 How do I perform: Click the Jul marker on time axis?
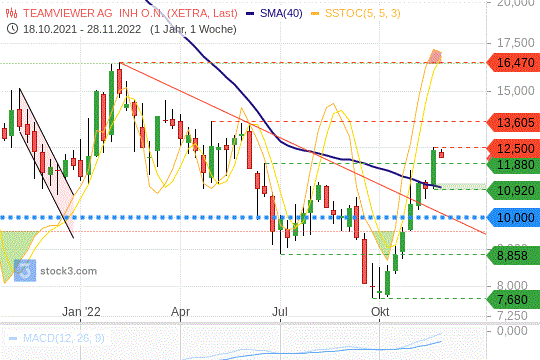pyautogui.click(x=280, y=312)
